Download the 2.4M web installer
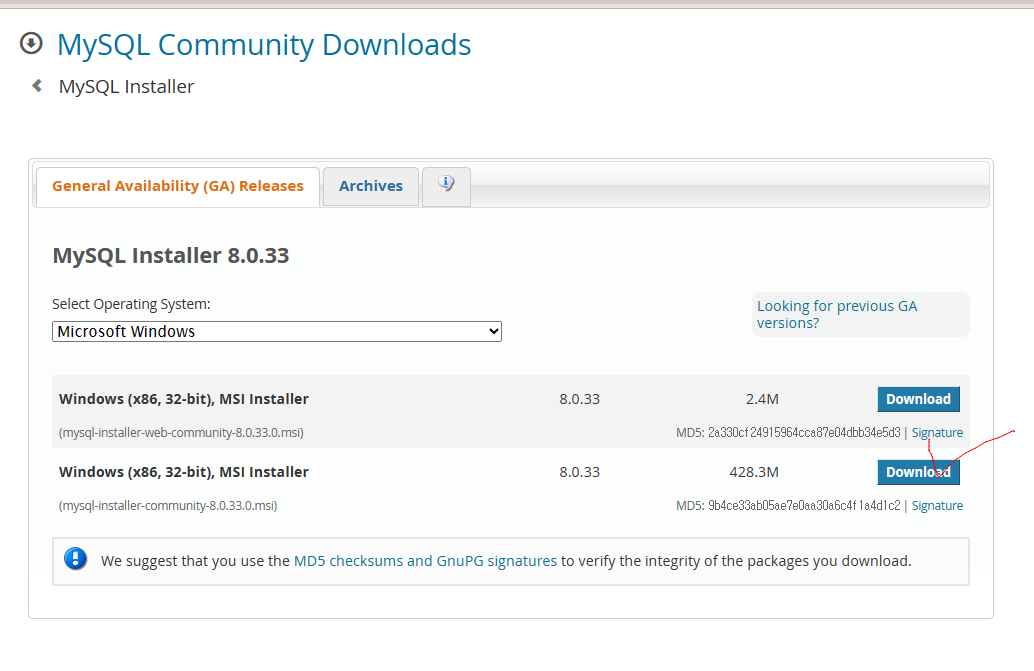Screen dimensions: 1034x671 coord(918,399)
